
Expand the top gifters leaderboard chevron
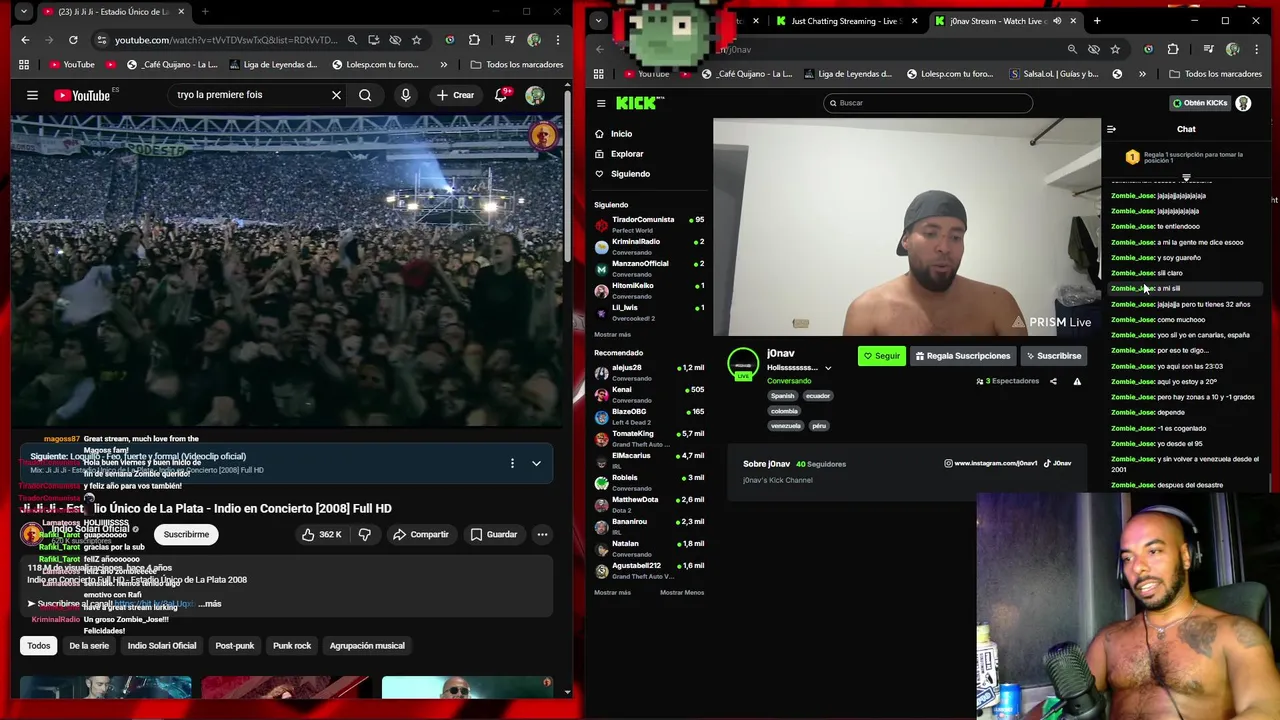click(1186, 178)
